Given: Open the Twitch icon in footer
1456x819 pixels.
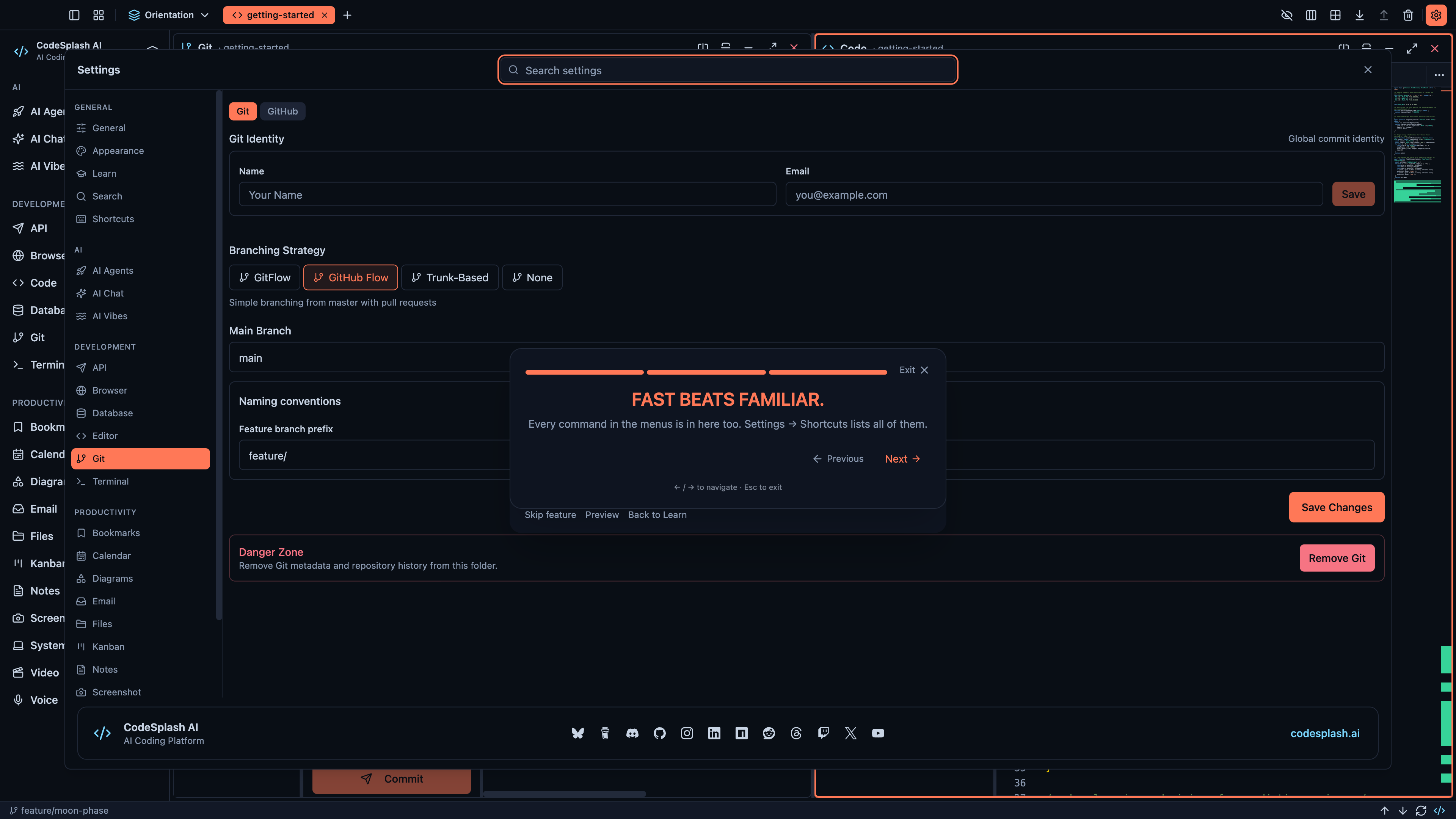Looking at the screenshot, I should click(824, 733).
